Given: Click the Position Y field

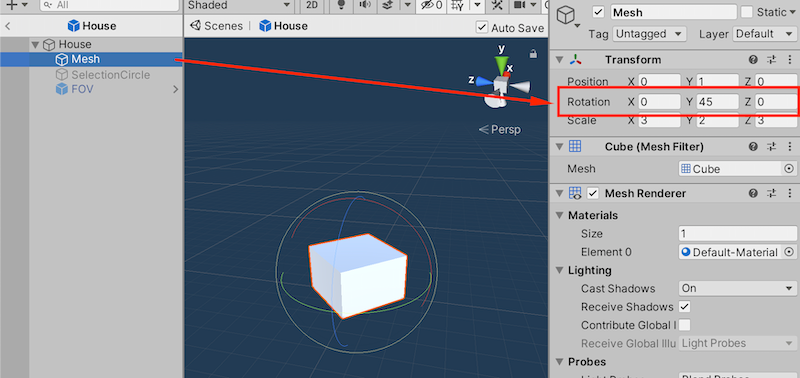Looking at the screenshot, I should pyautogui.click(x=718, y=82).
